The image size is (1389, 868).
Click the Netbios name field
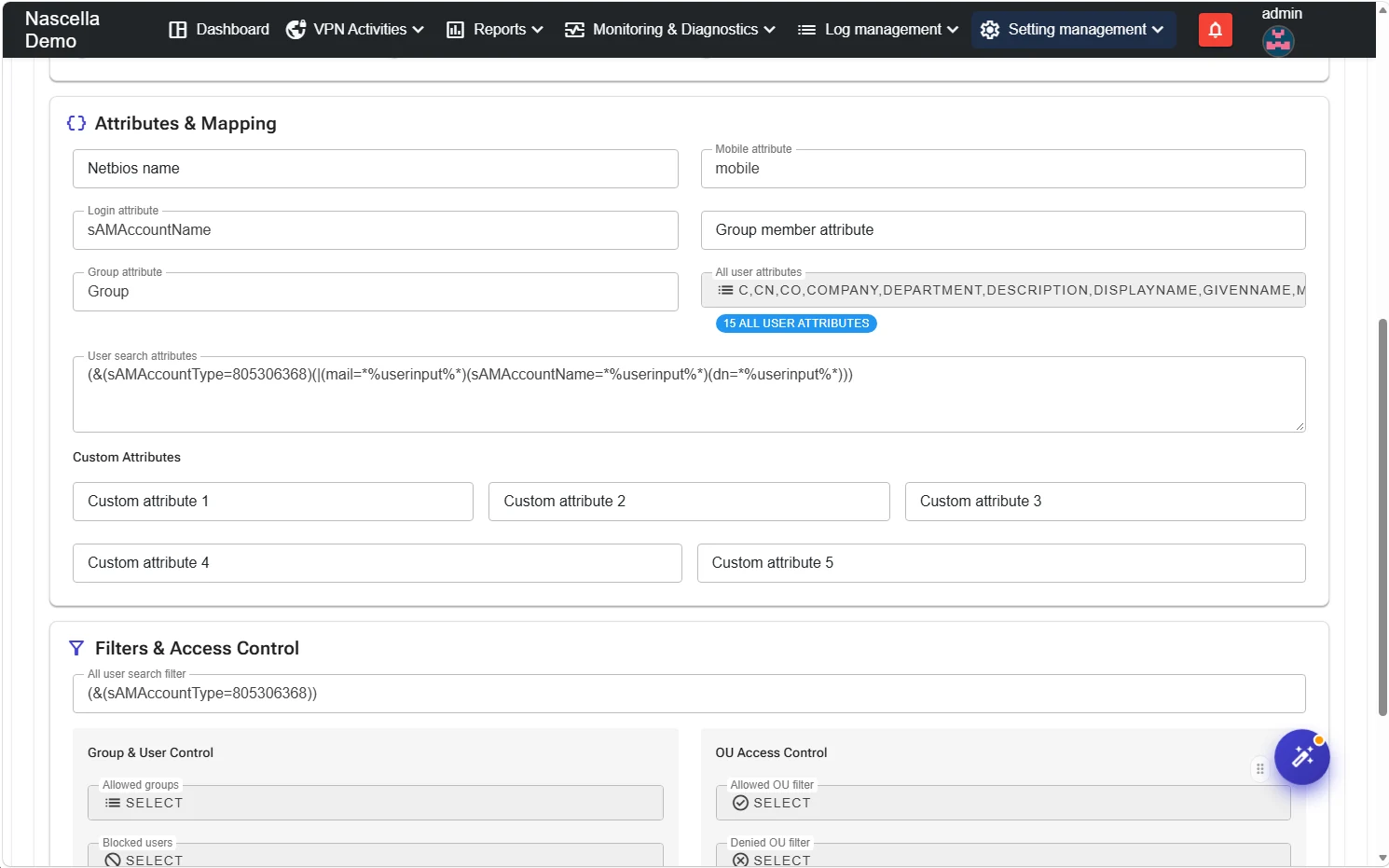pyautogui.click(x=376, y=169)
